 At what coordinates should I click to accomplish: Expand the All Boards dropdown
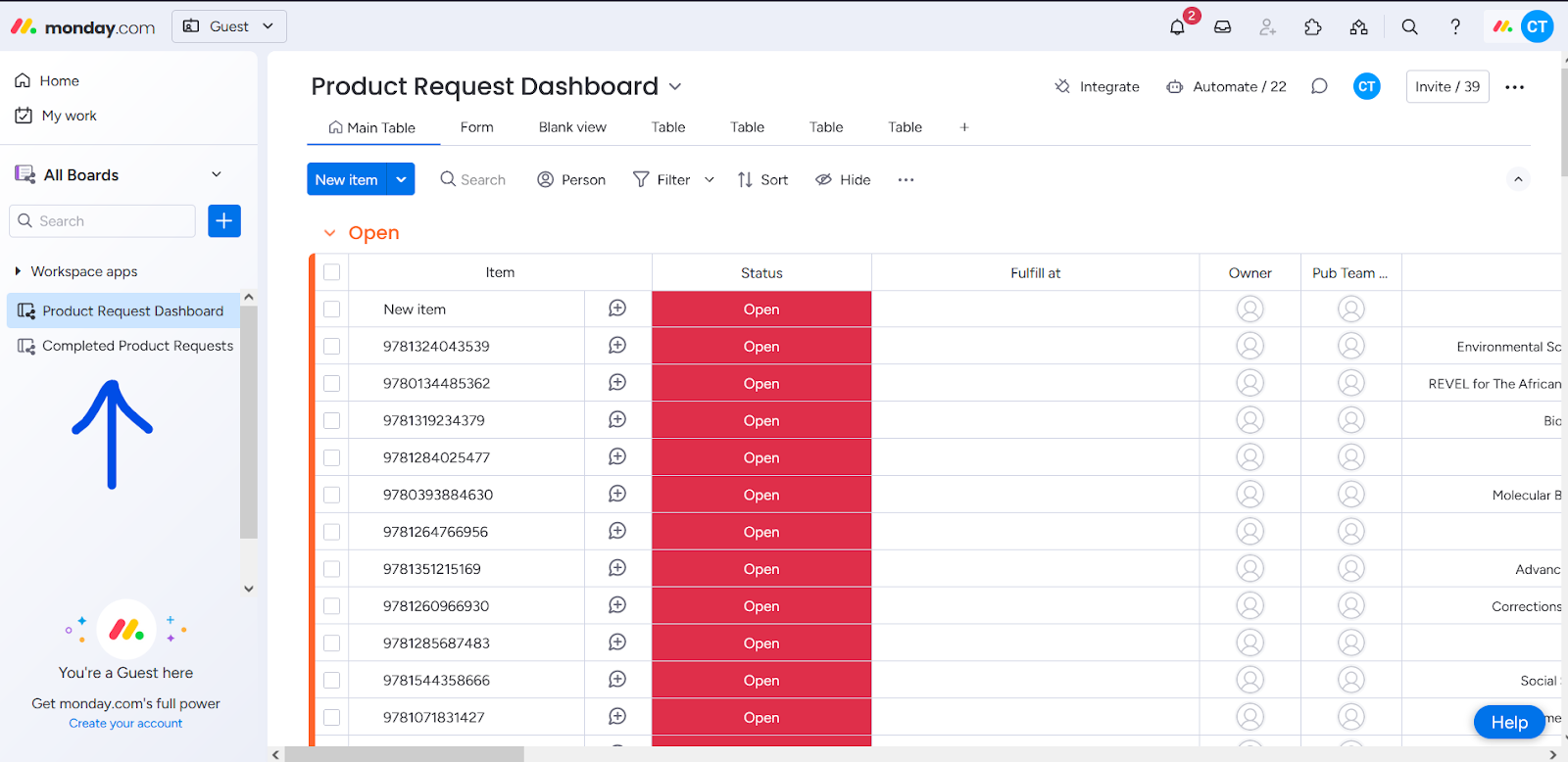click(217, 174)
